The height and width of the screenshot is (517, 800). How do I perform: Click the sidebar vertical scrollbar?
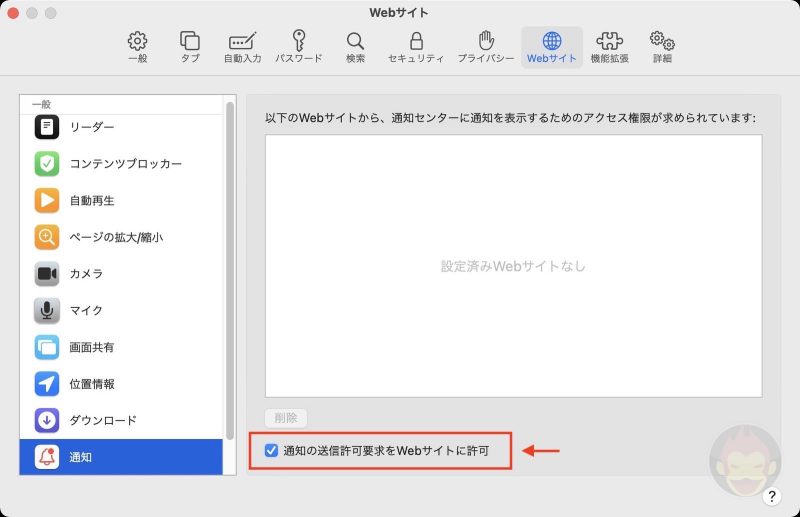coord(230,270)
